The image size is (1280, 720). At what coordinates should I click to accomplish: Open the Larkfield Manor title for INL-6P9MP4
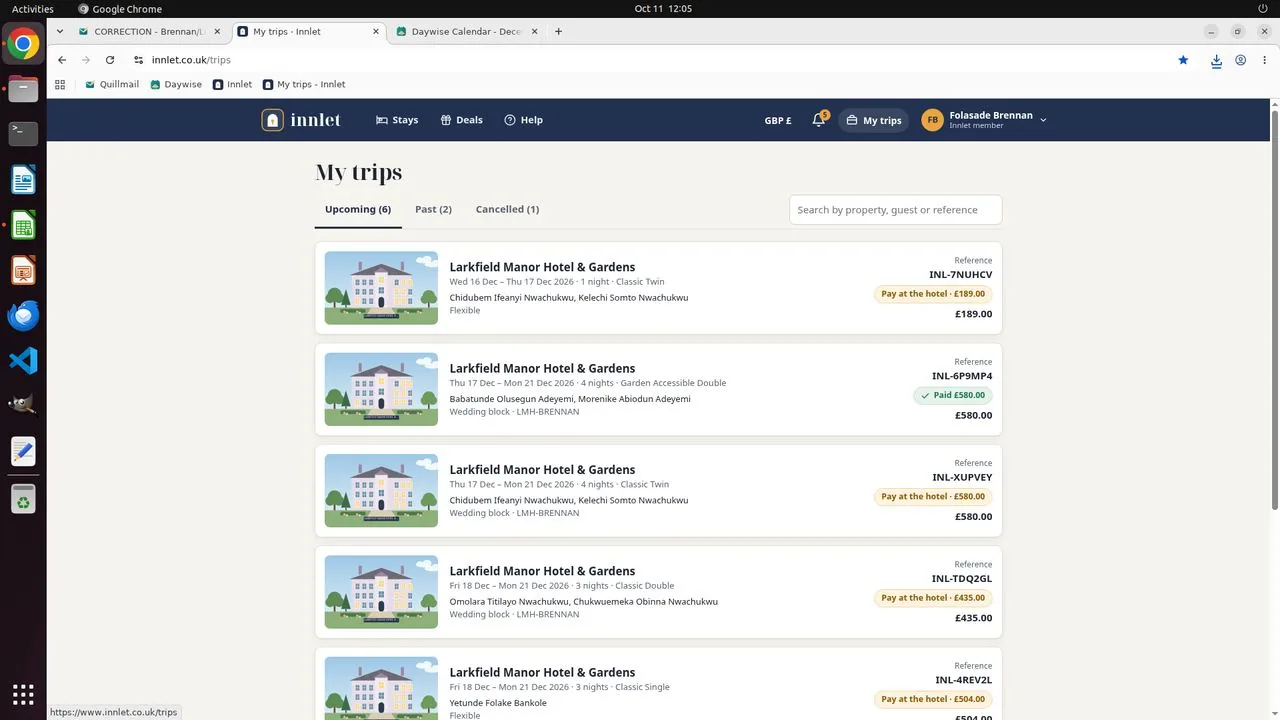tap(542, 368)
